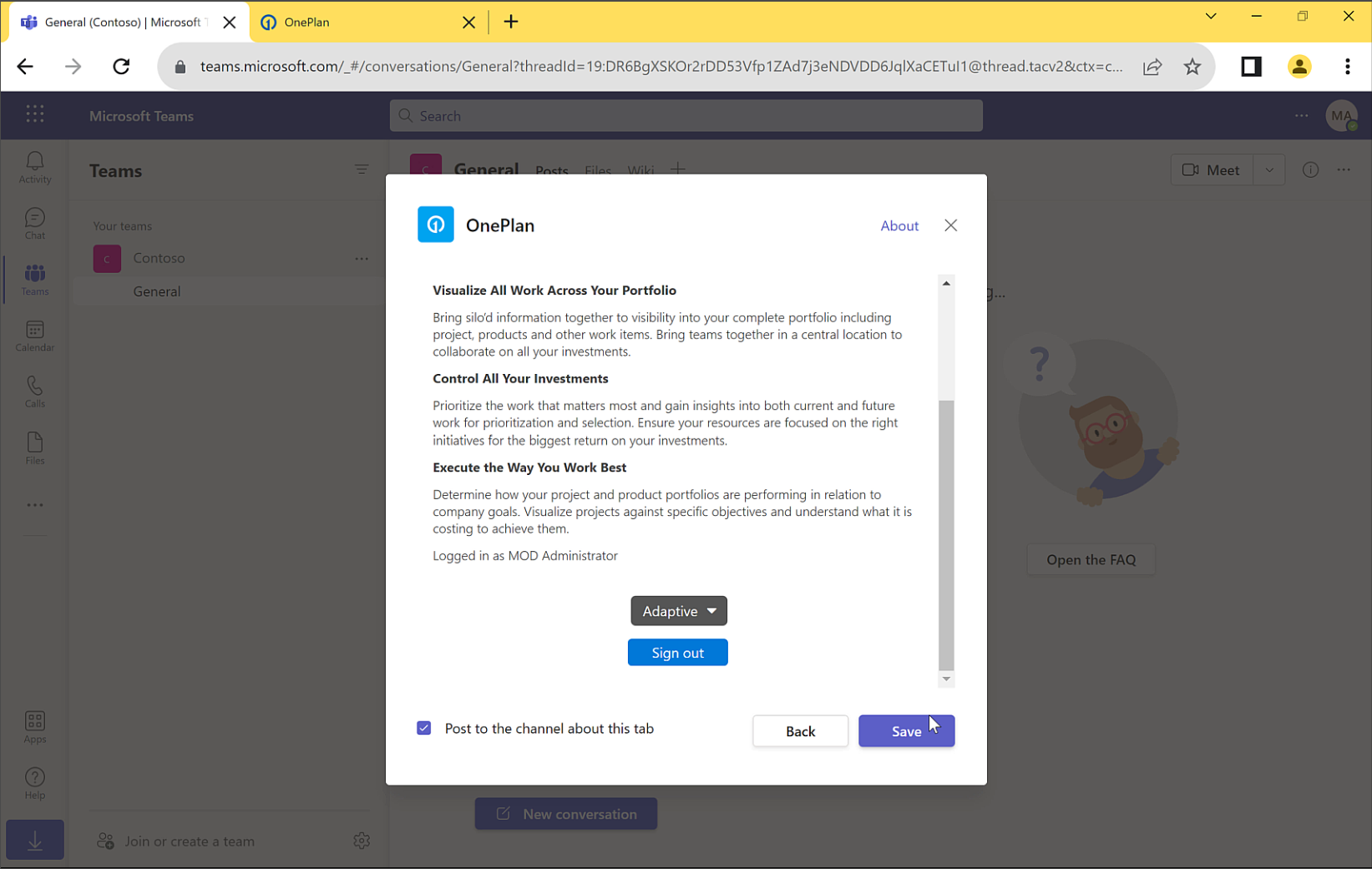Open the Files icon in sidebar

tap(34, 448)
